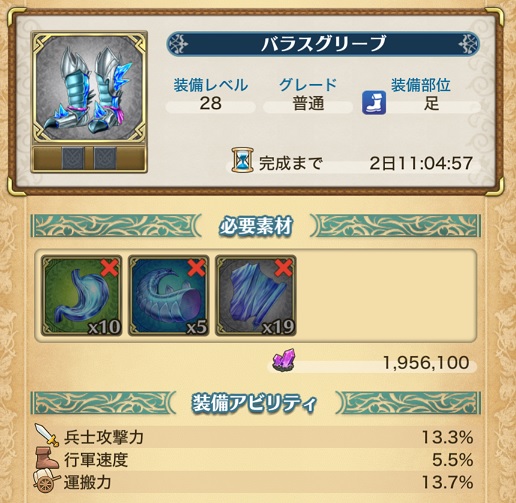Click the 装備アビリティ section header
The image size is (516, 503).
[256, 403]
